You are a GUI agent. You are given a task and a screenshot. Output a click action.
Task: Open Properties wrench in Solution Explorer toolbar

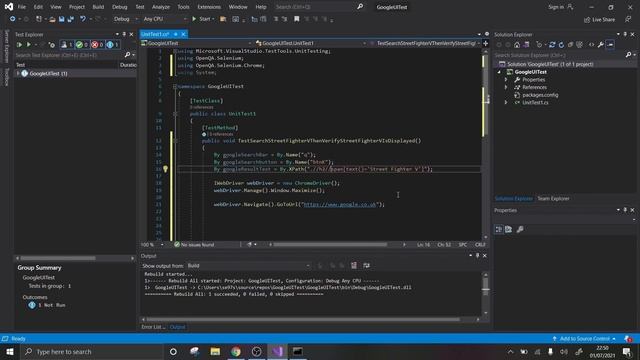(x=601, y=44)
